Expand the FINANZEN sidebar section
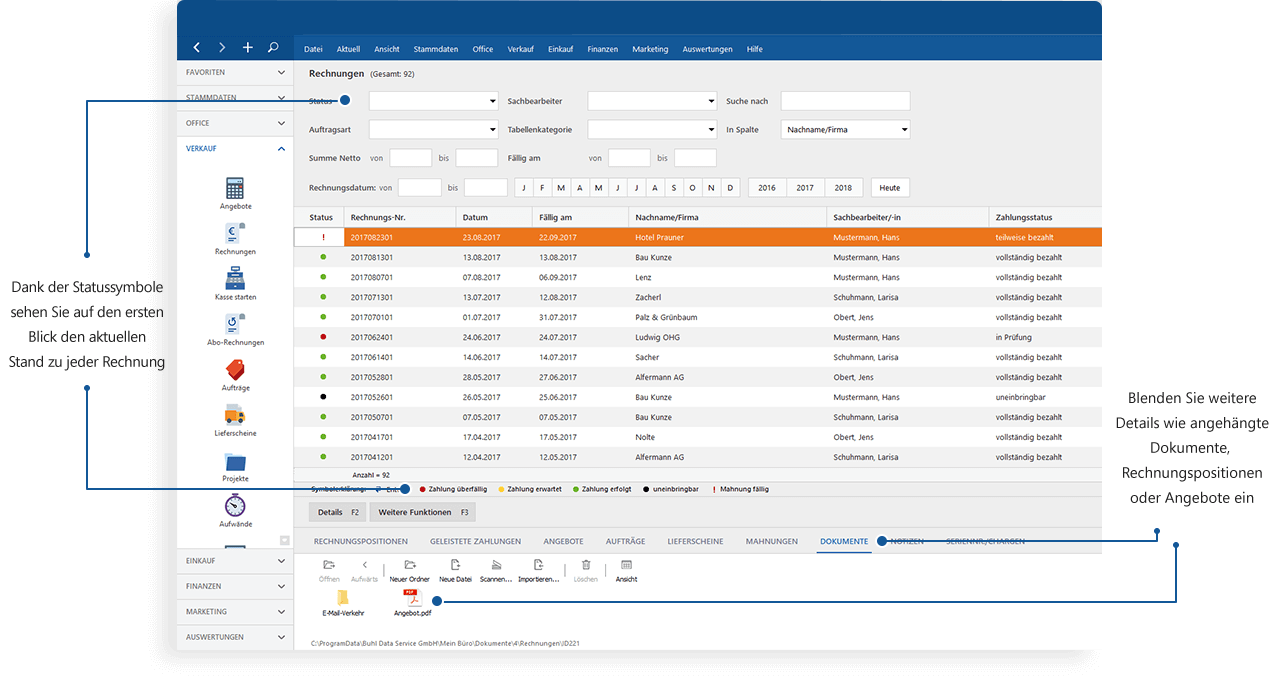Image resolution: width=1280 pixels, height=683 pixels. pyautogui.click(x=235, y=586)
